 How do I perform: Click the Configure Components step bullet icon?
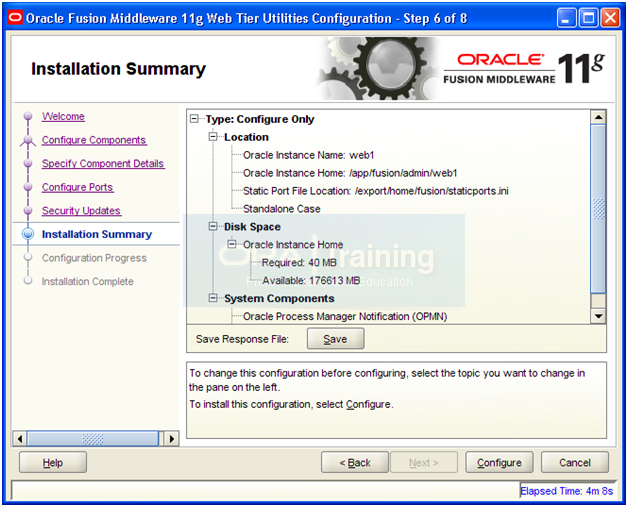click(28, 140)
